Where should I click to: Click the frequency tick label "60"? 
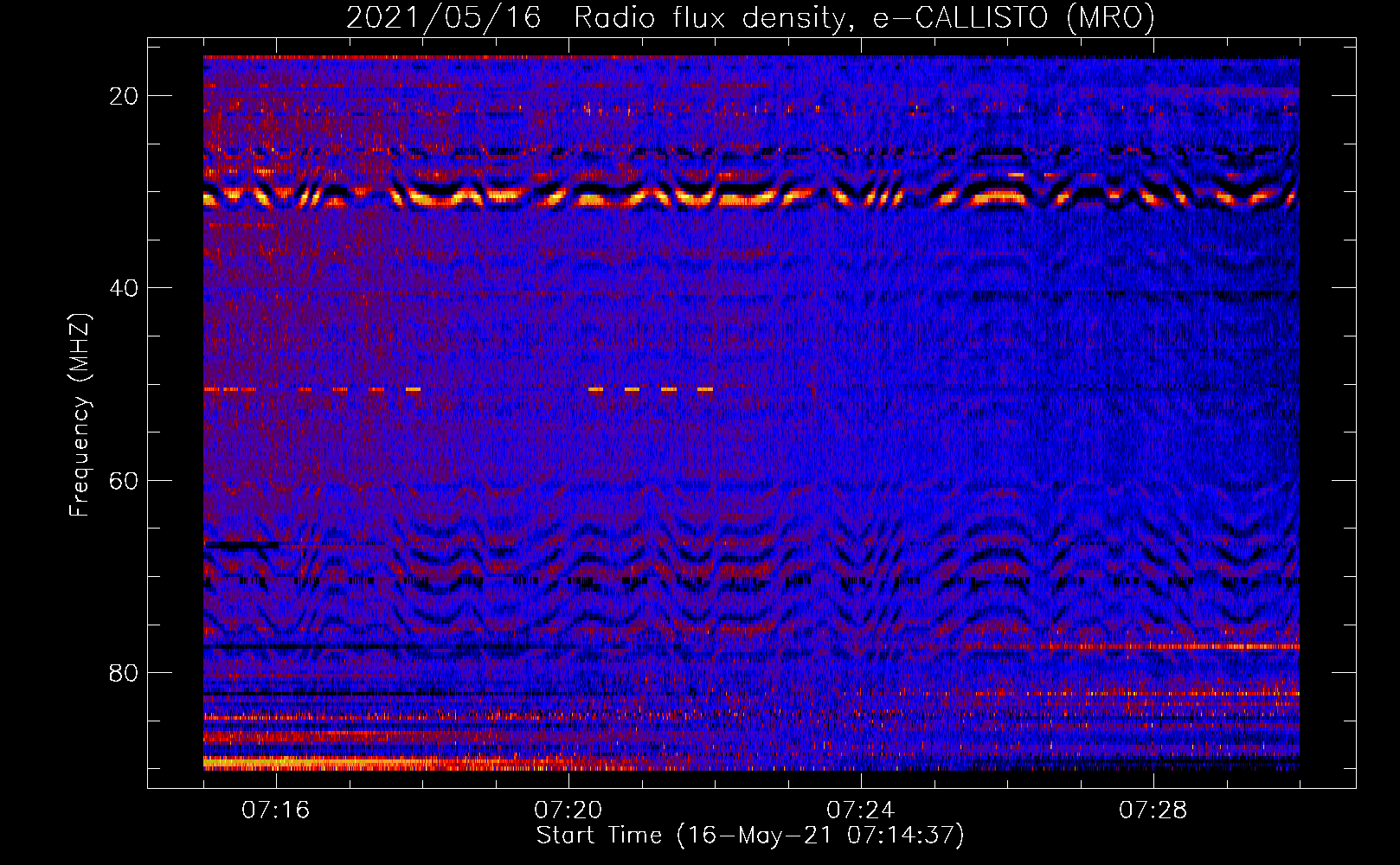(125, 481)
